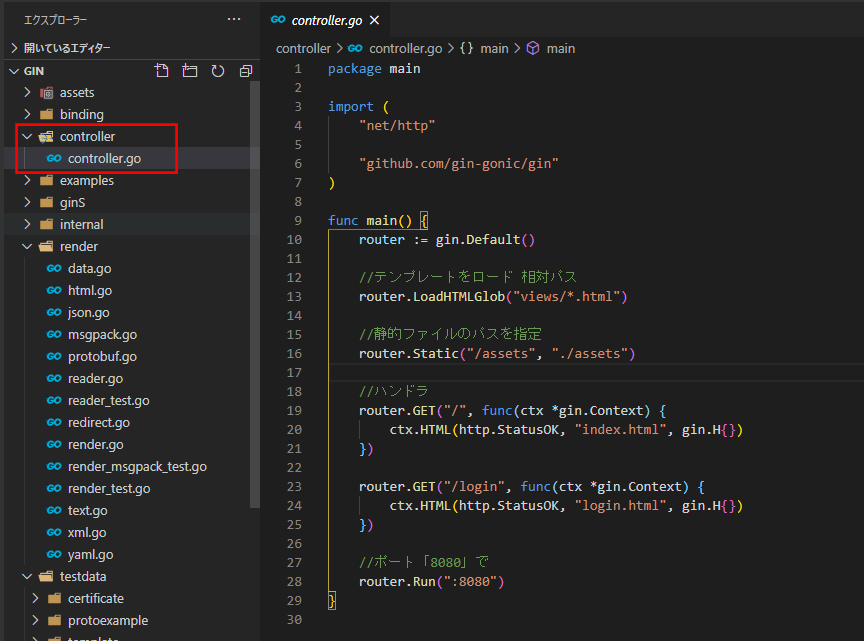Open render.go file
The height and width of the screenshot is (641, 864).
pyautogui.click(x=95, y=445)
